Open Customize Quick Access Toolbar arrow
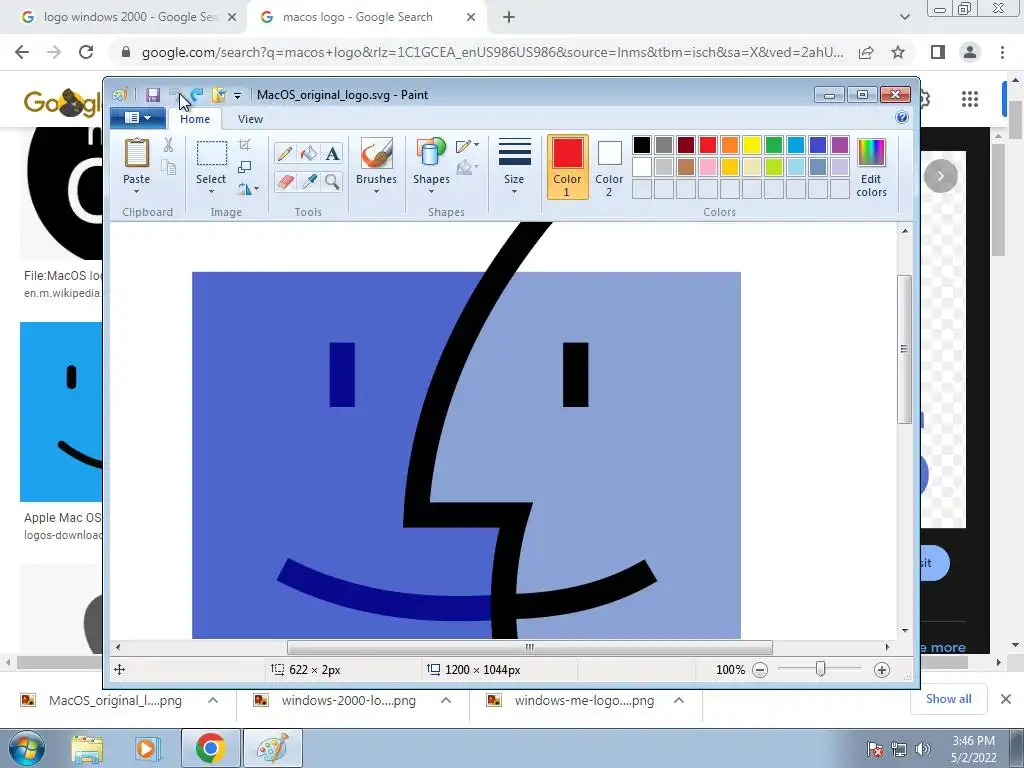This screenshot has width=1024, height=768. tap(238, 95)
